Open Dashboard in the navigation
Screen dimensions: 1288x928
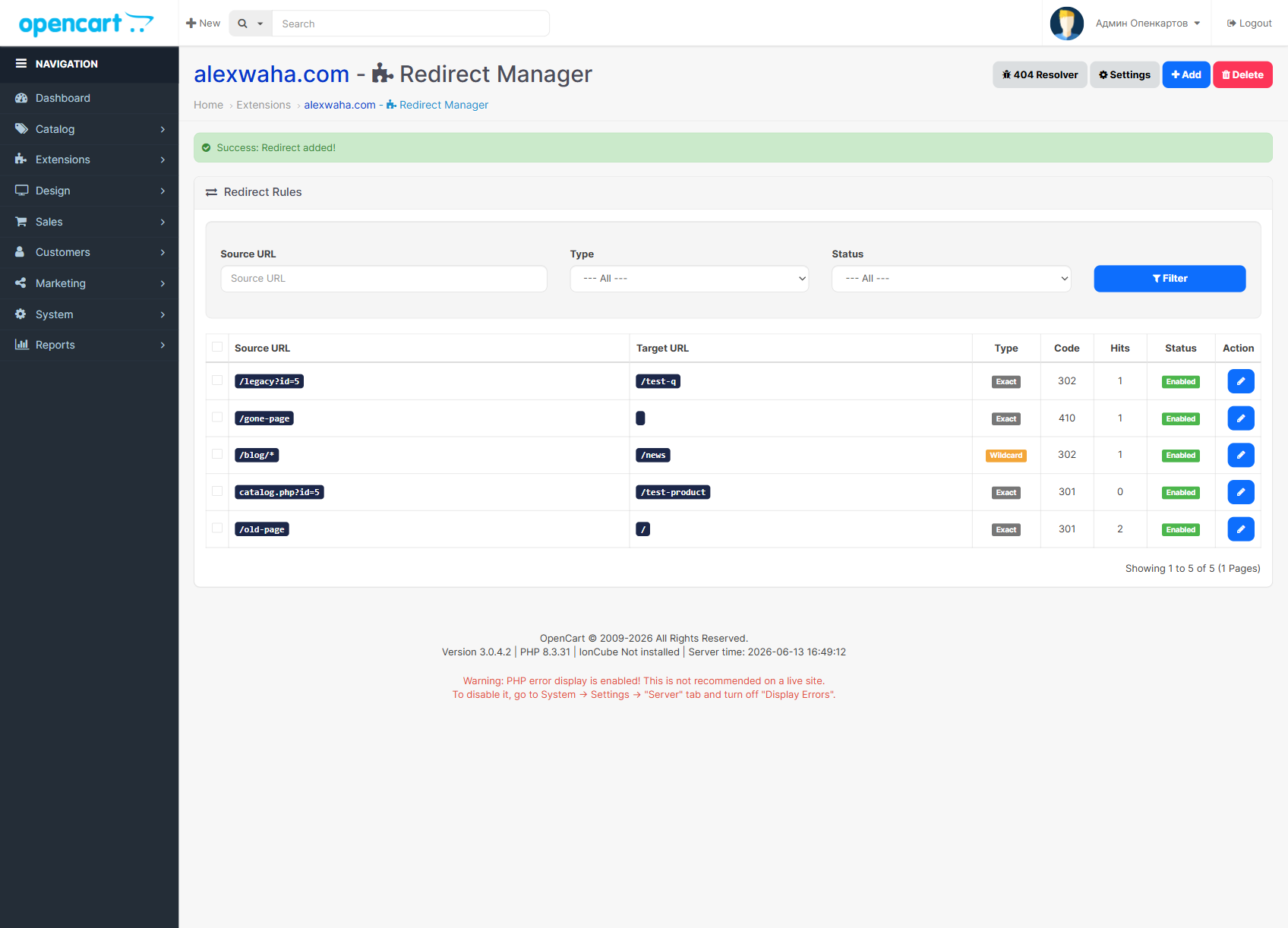pos(90,98)
